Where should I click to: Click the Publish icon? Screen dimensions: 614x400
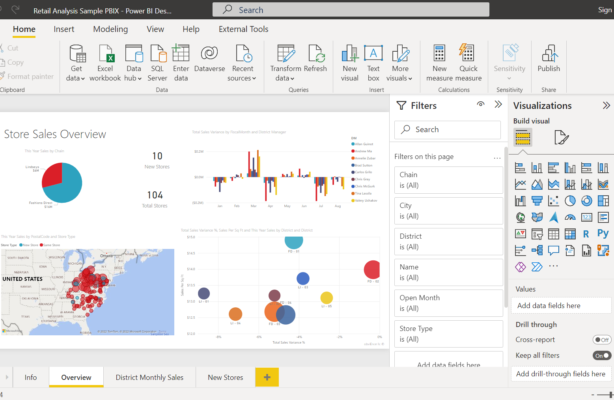(548, 53)
